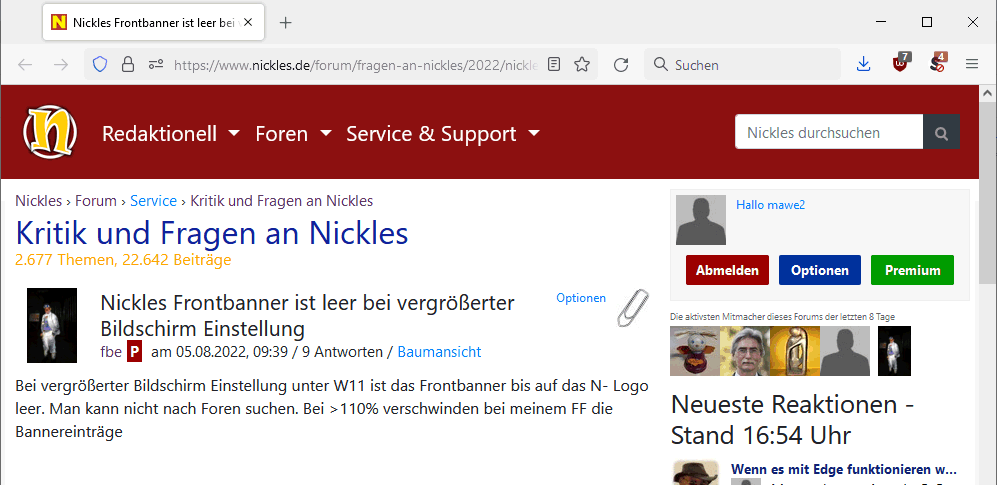Open uBlock Origin extension with badge 7
The height and width of the screenshot is (485, 997).
900,63
